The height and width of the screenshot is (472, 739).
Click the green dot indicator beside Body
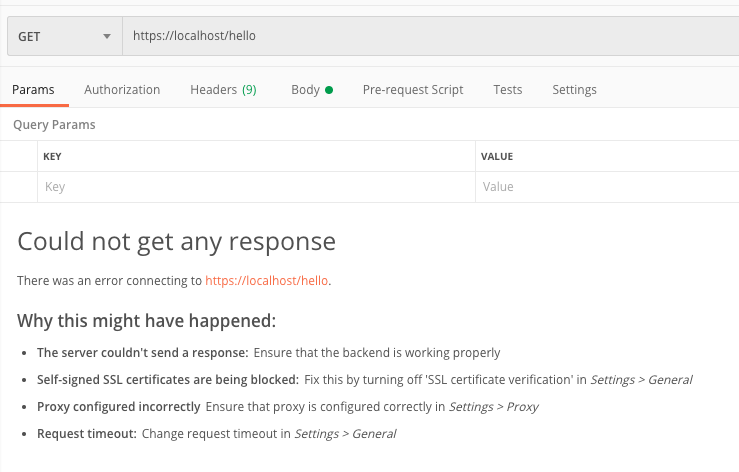point(329,90)
